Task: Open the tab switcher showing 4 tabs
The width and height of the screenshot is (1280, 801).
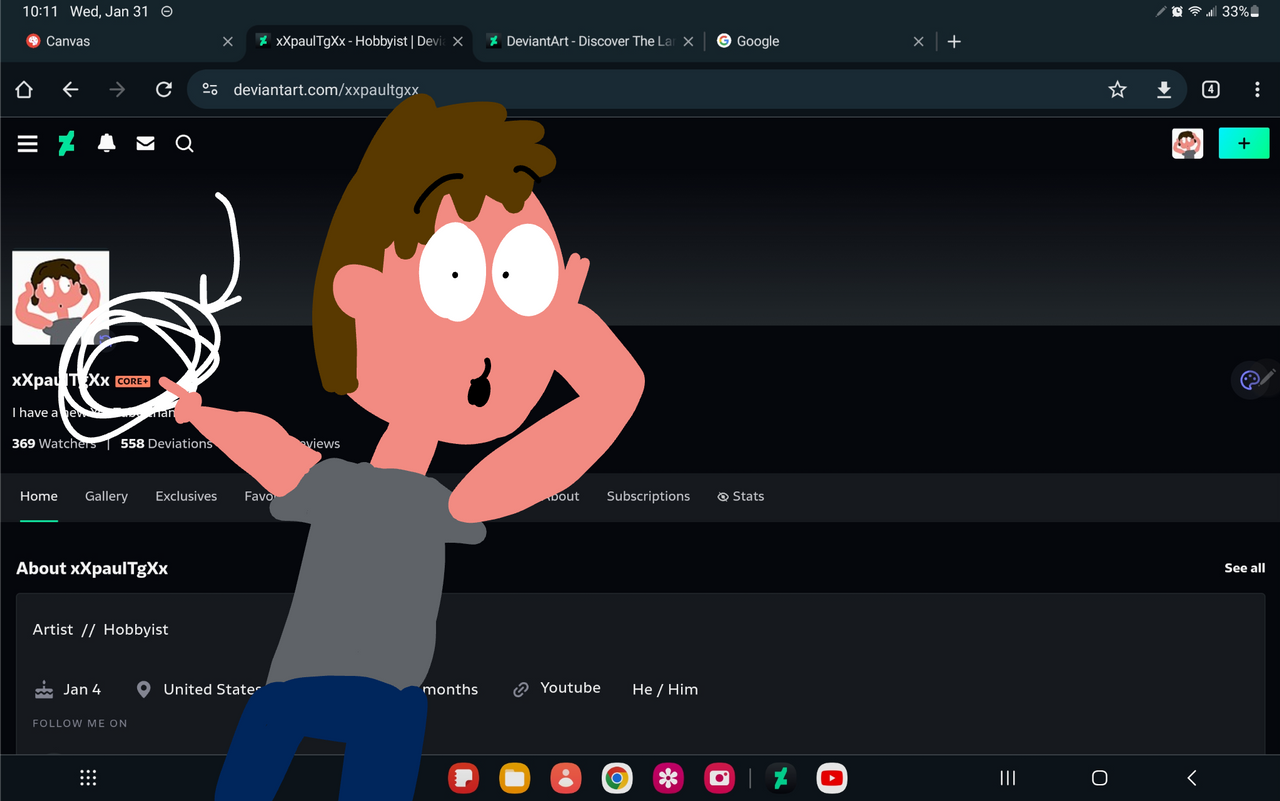Action: pyautogui.click(x=1210, y=90)
